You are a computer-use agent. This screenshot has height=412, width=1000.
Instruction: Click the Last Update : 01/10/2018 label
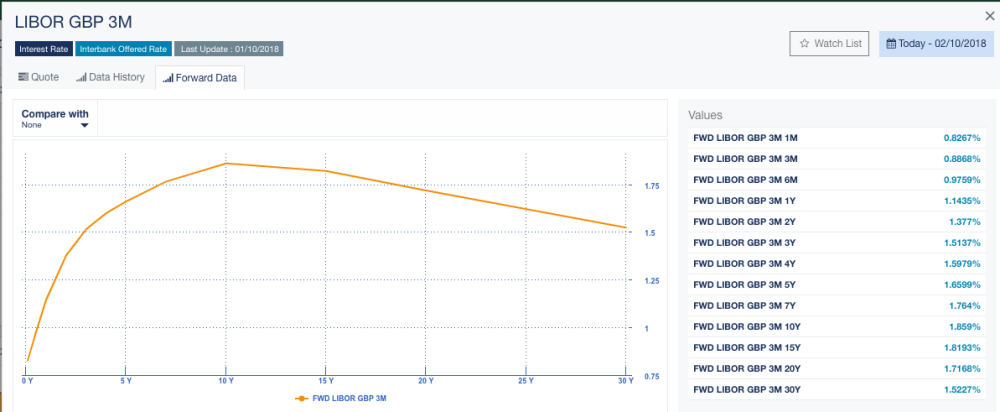click(229, 48)
